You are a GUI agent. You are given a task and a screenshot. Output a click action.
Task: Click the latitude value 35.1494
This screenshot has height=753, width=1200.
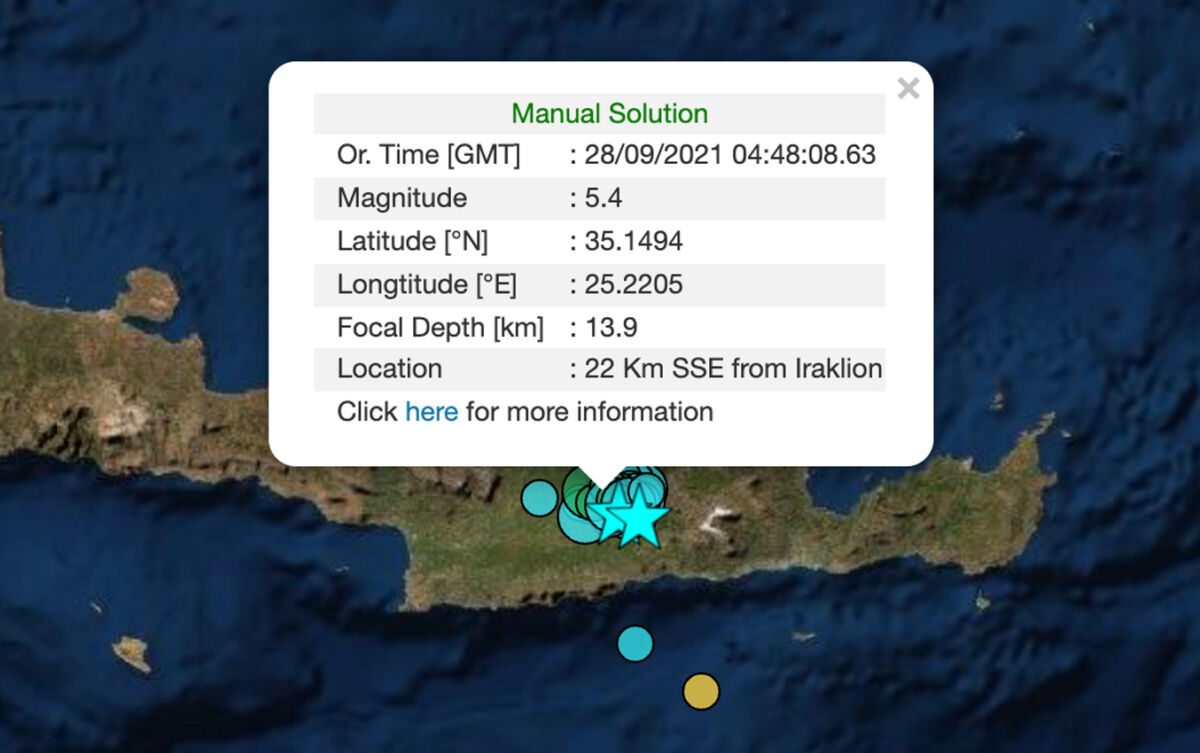point(633,242)
